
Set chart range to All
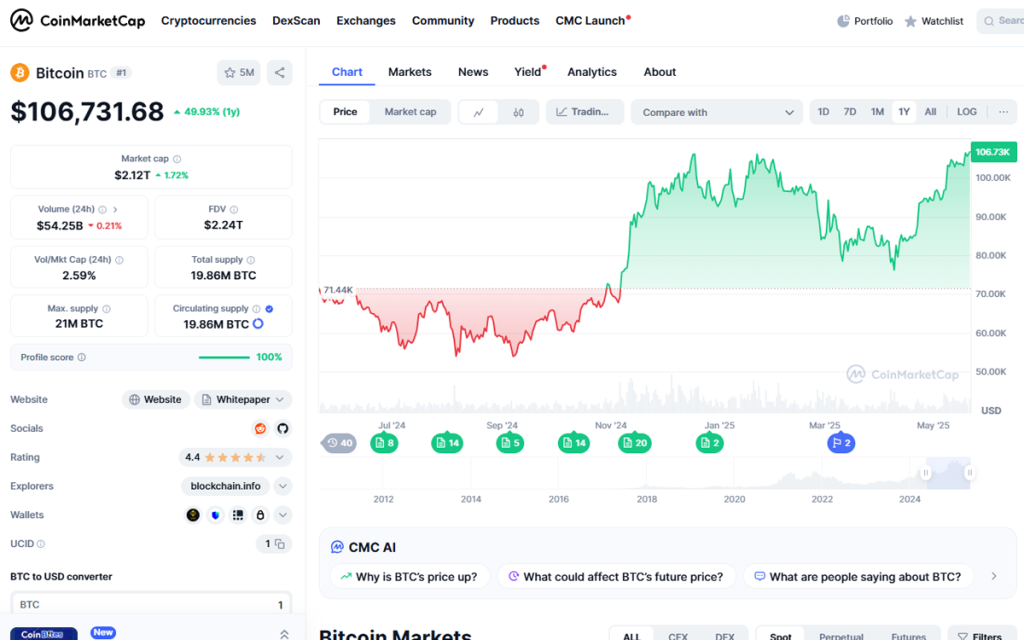931,112
